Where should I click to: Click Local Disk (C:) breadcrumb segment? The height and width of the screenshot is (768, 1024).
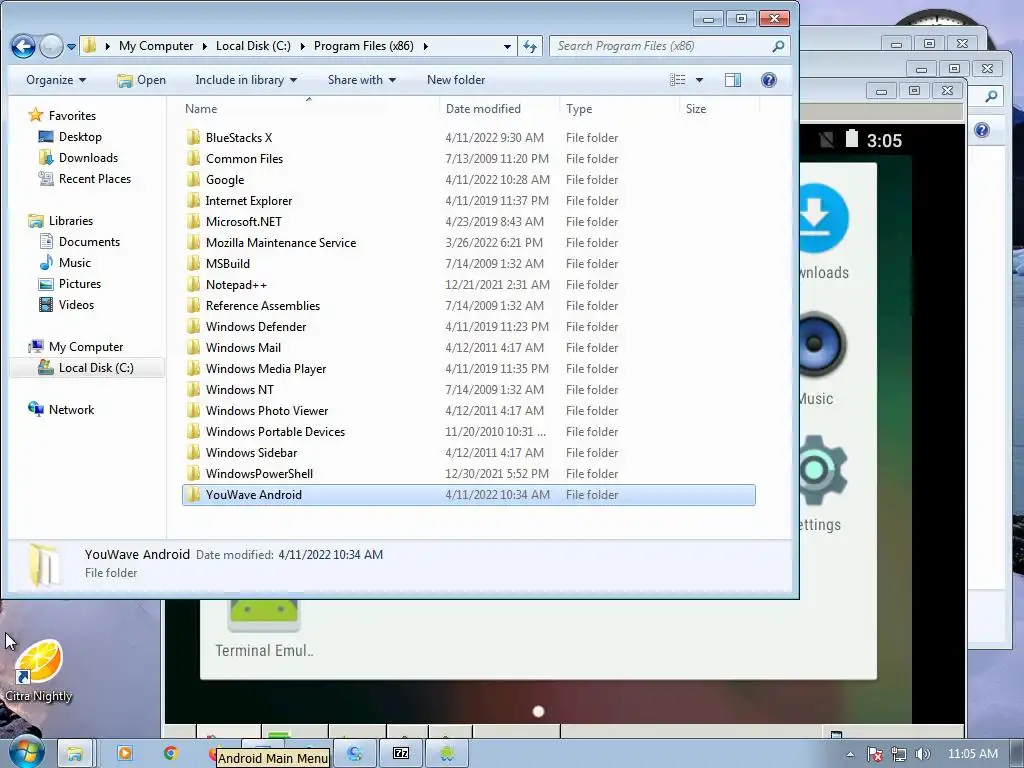[253, 46]
